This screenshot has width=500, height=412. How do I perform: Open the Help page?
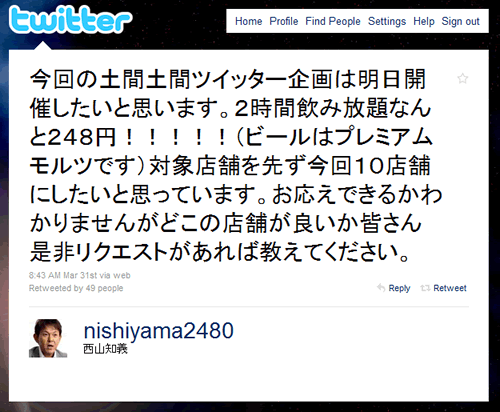click(424, 21)
